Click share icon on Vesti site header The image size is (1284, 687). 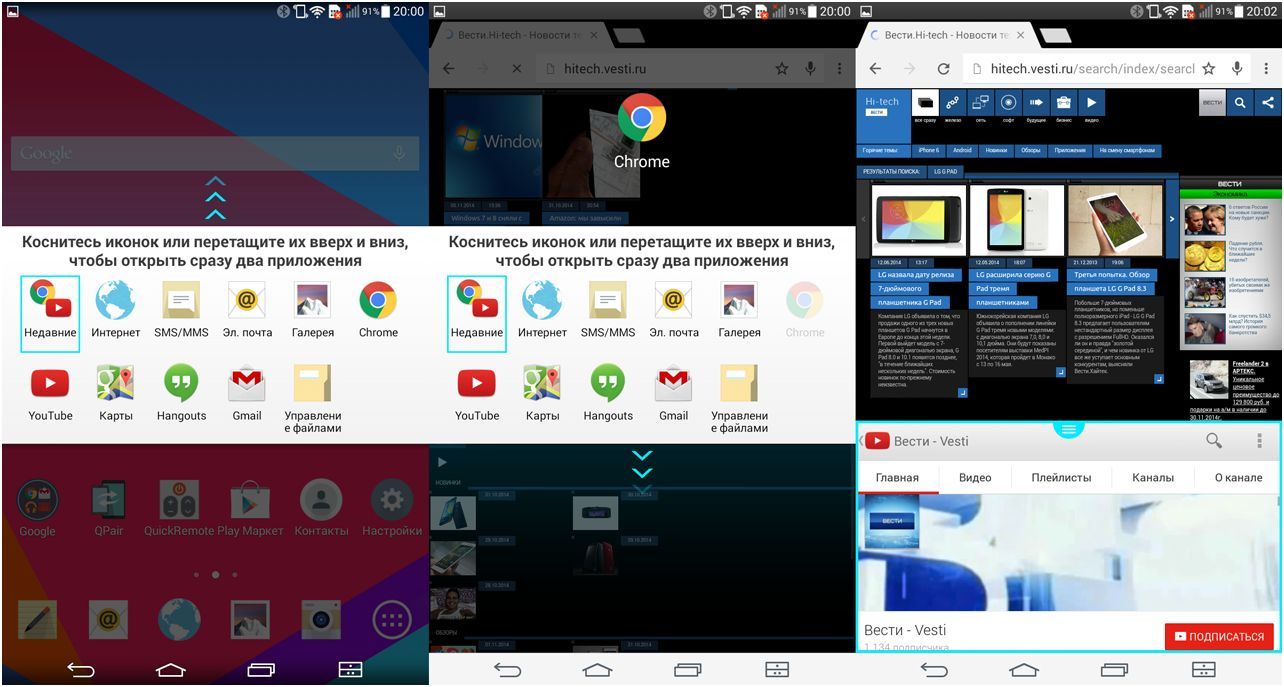pyautogui.click(x=1267, y=102)
